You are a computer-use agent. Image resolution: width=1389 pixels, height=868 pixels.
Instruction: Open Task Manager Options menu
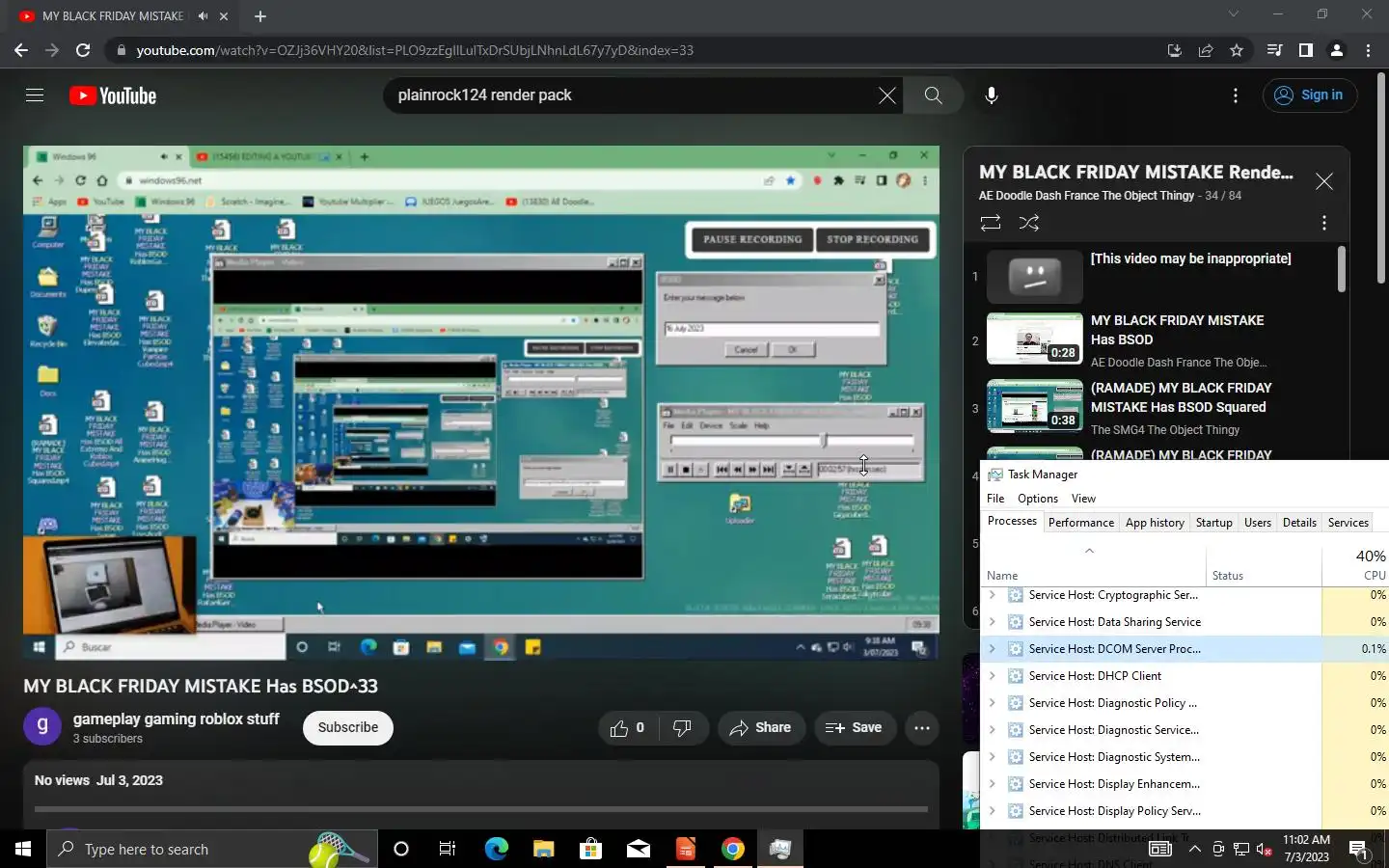click(1038, 499)
